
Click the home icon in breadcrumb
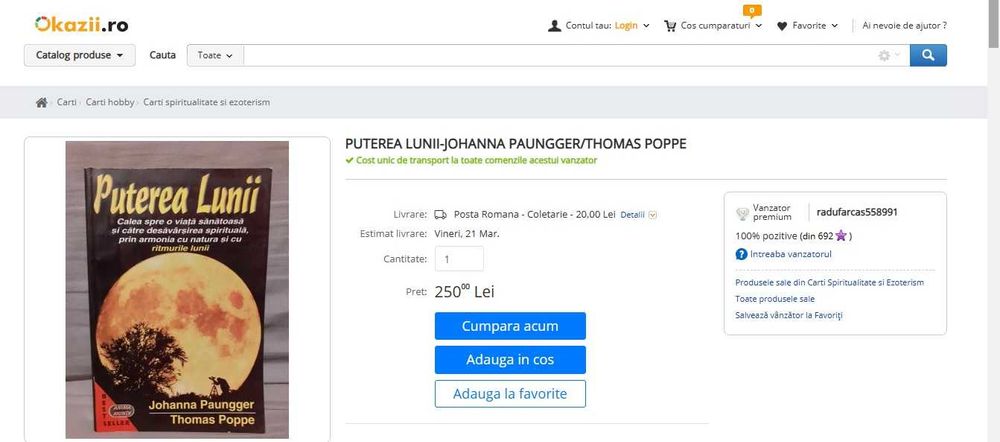41,102
